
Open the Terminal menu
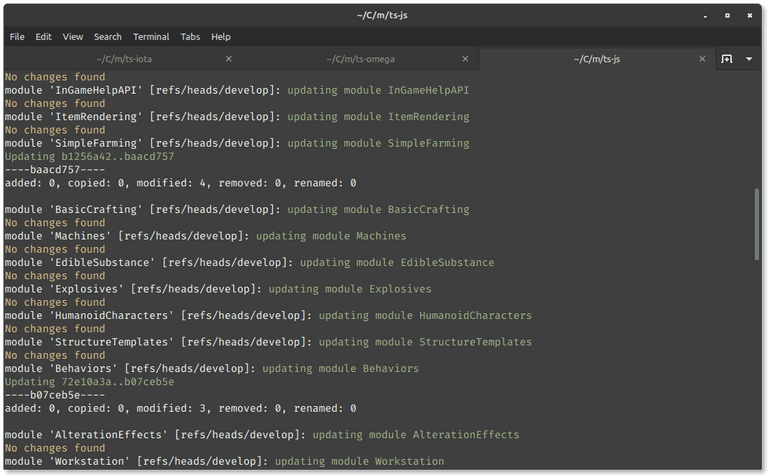(151, 37)
